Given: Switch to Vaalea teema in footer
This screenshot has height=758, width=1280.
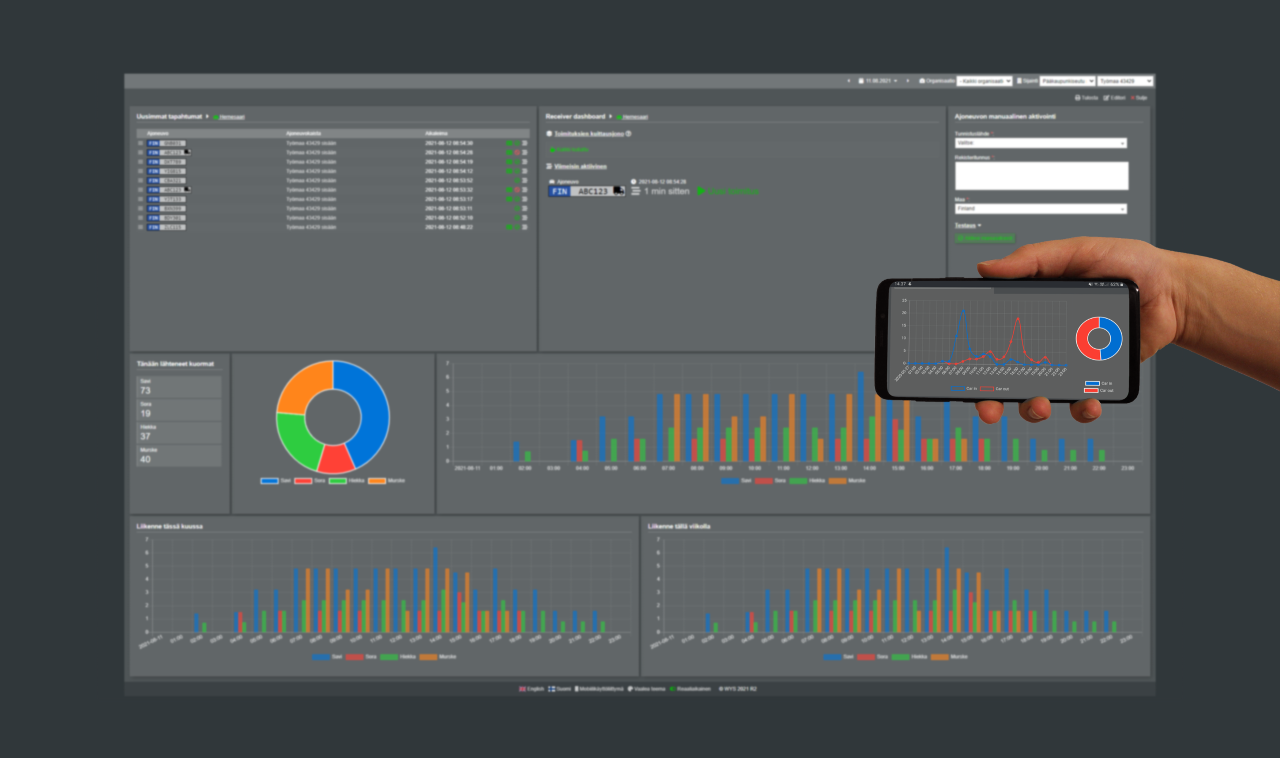Looking at the screenshot, I should pos(647,689).
